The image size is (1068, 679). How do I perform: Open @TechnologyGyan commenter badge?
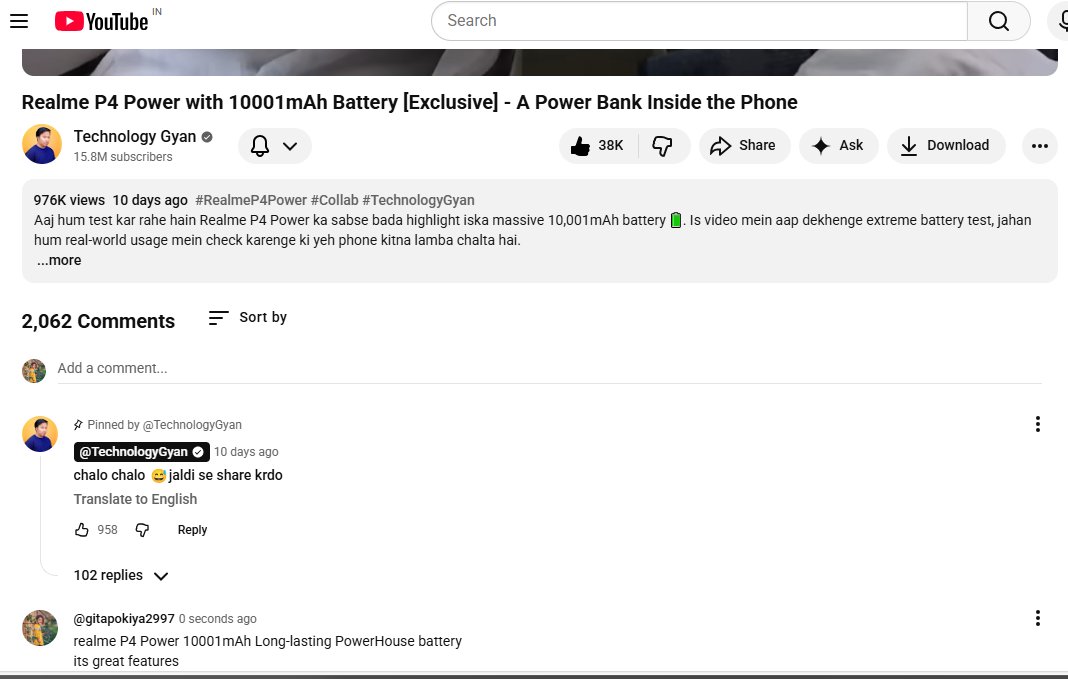click(x=142, y=452)
